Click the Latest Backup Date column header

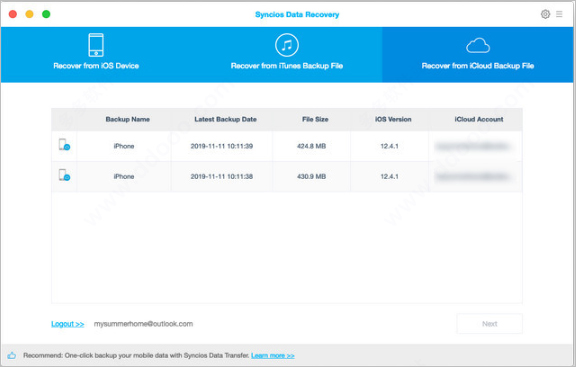(225, 119)
